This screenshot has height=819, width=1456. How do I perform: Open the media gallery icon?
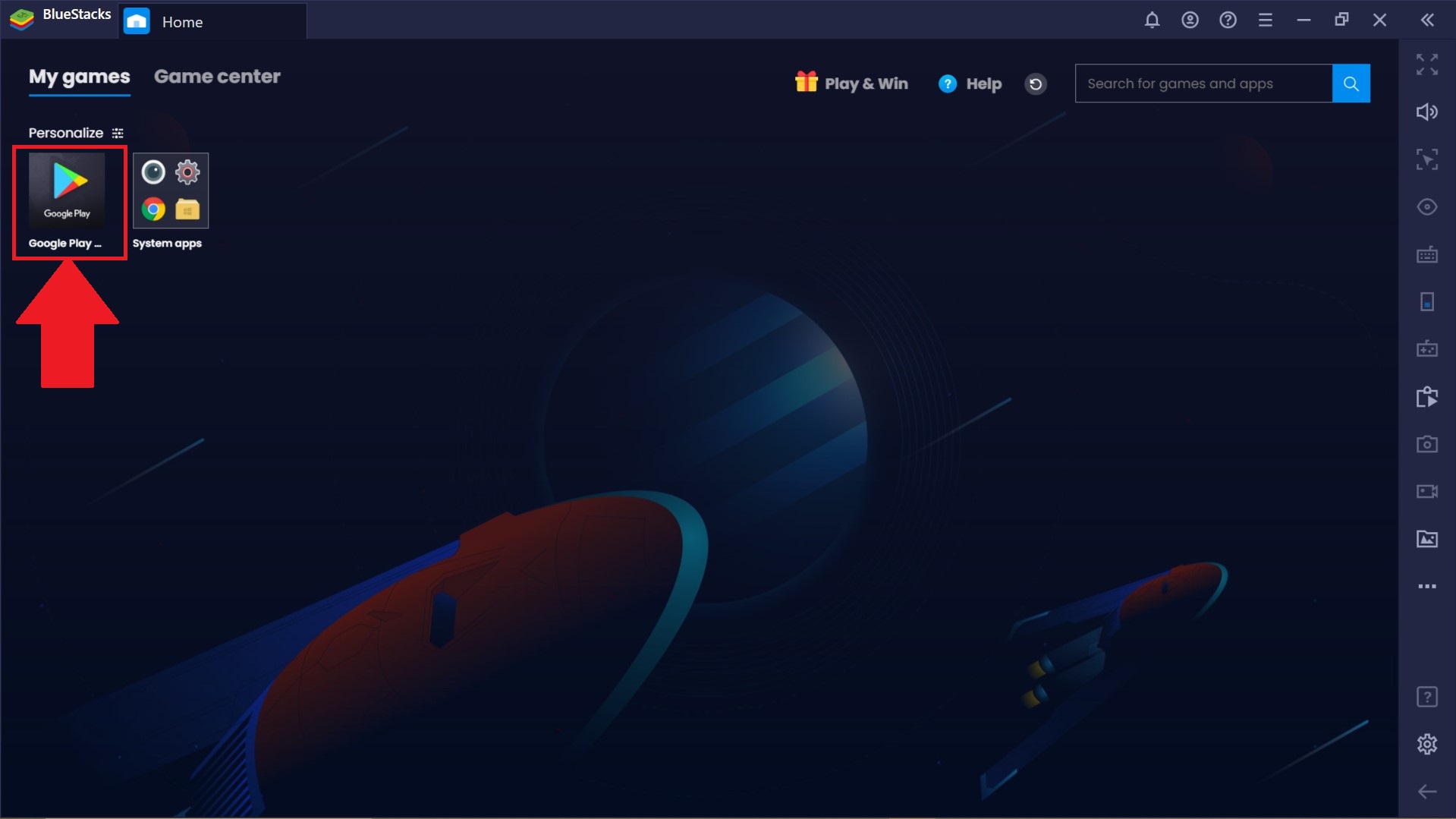coord(1427,539)
